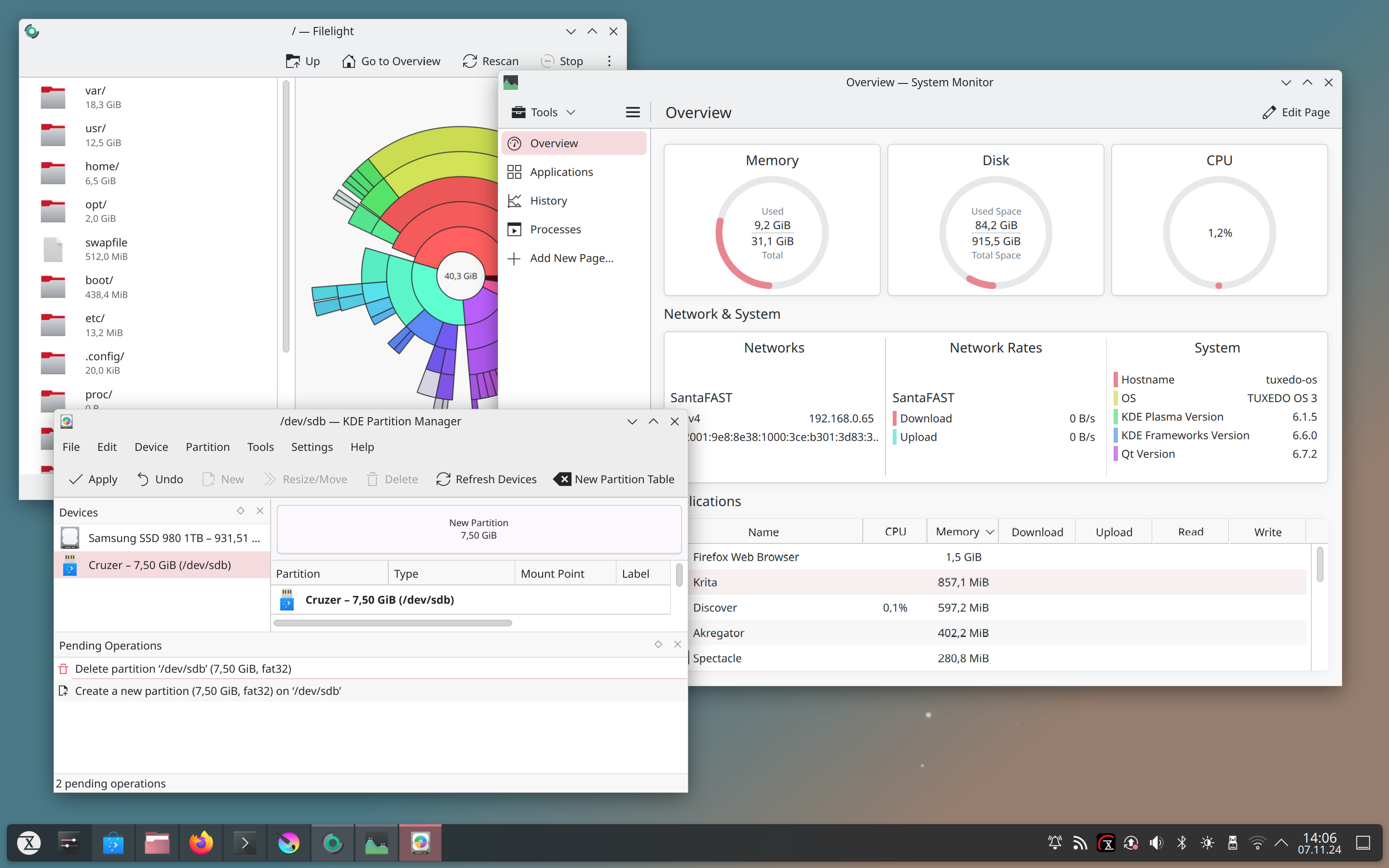Screen dimensions: 1389x868
Task: Expand the Tools menu in System Monitor
Action: [x=543, y=111]
